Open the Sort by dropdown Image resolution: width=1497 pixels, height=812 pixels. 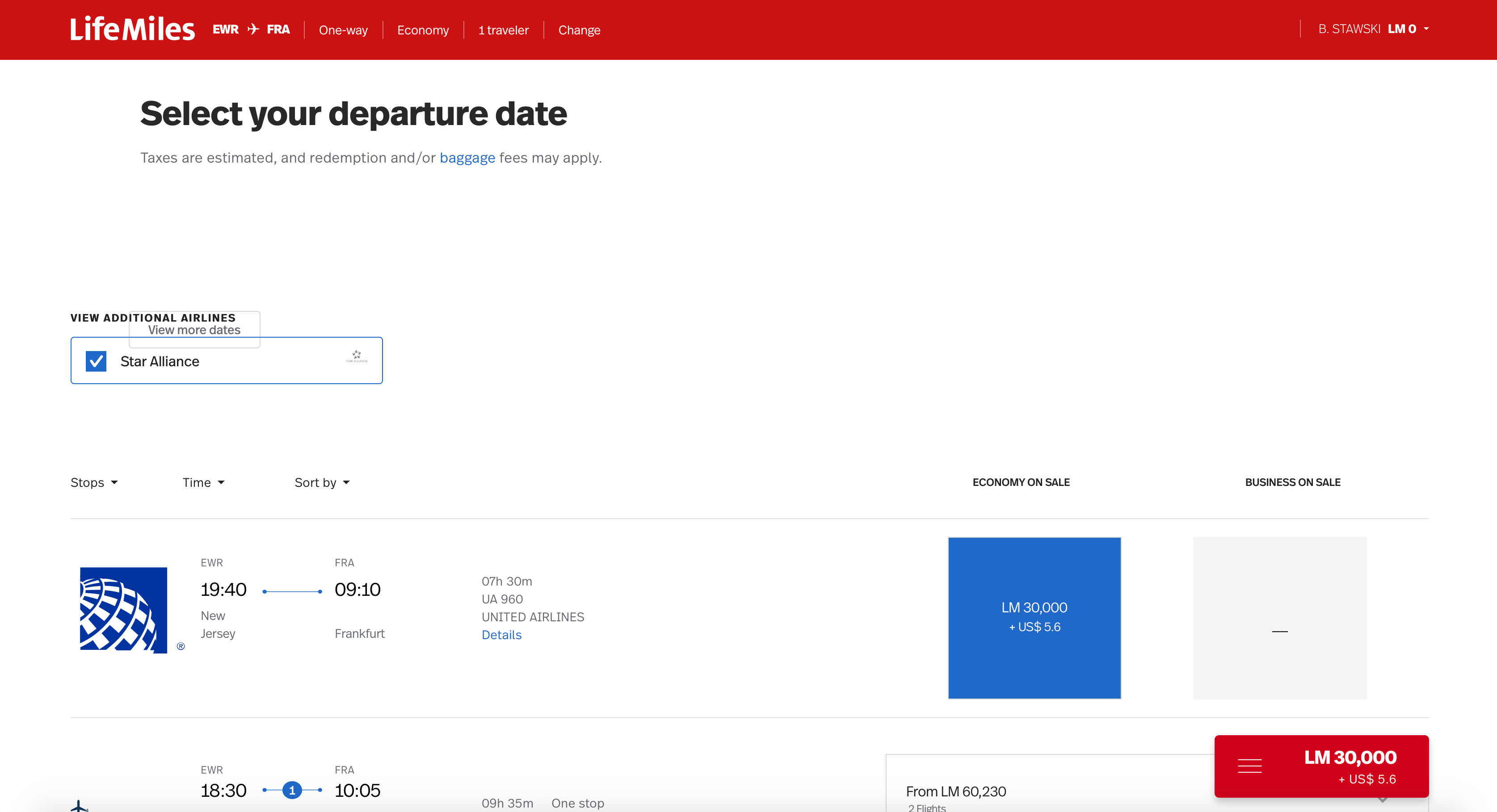tap(322, 483)
